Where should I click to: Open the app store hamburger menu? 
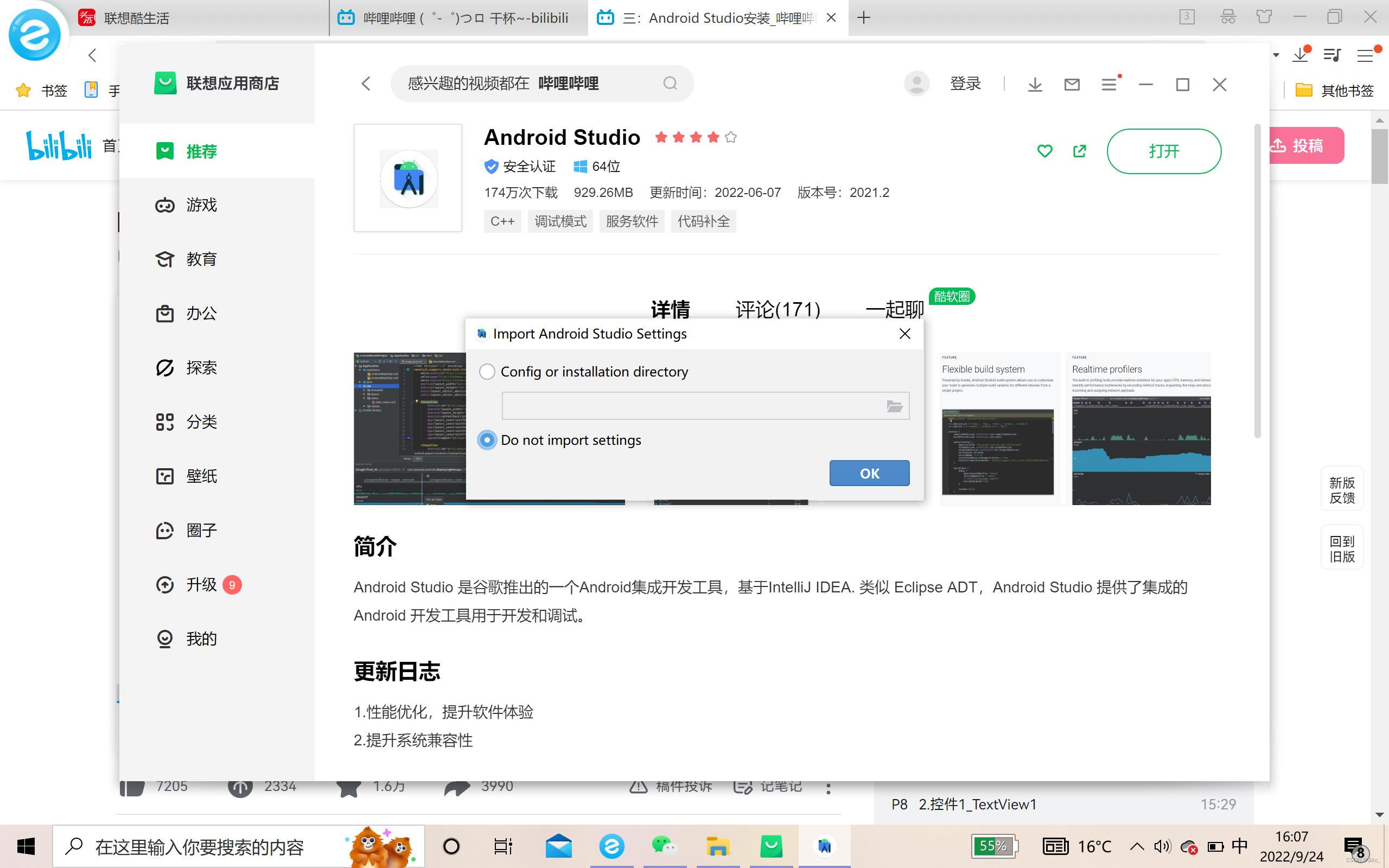[1109, 85]
